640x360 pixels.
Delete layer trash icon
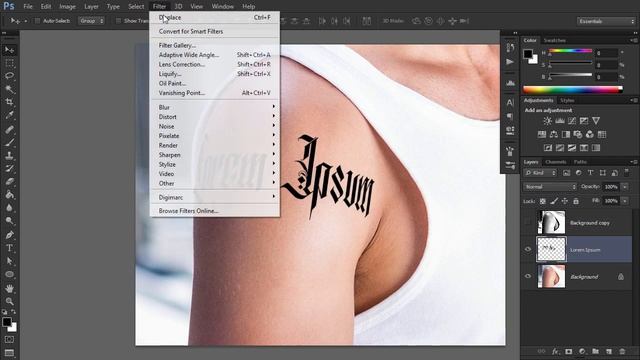[x=622, y=351]
